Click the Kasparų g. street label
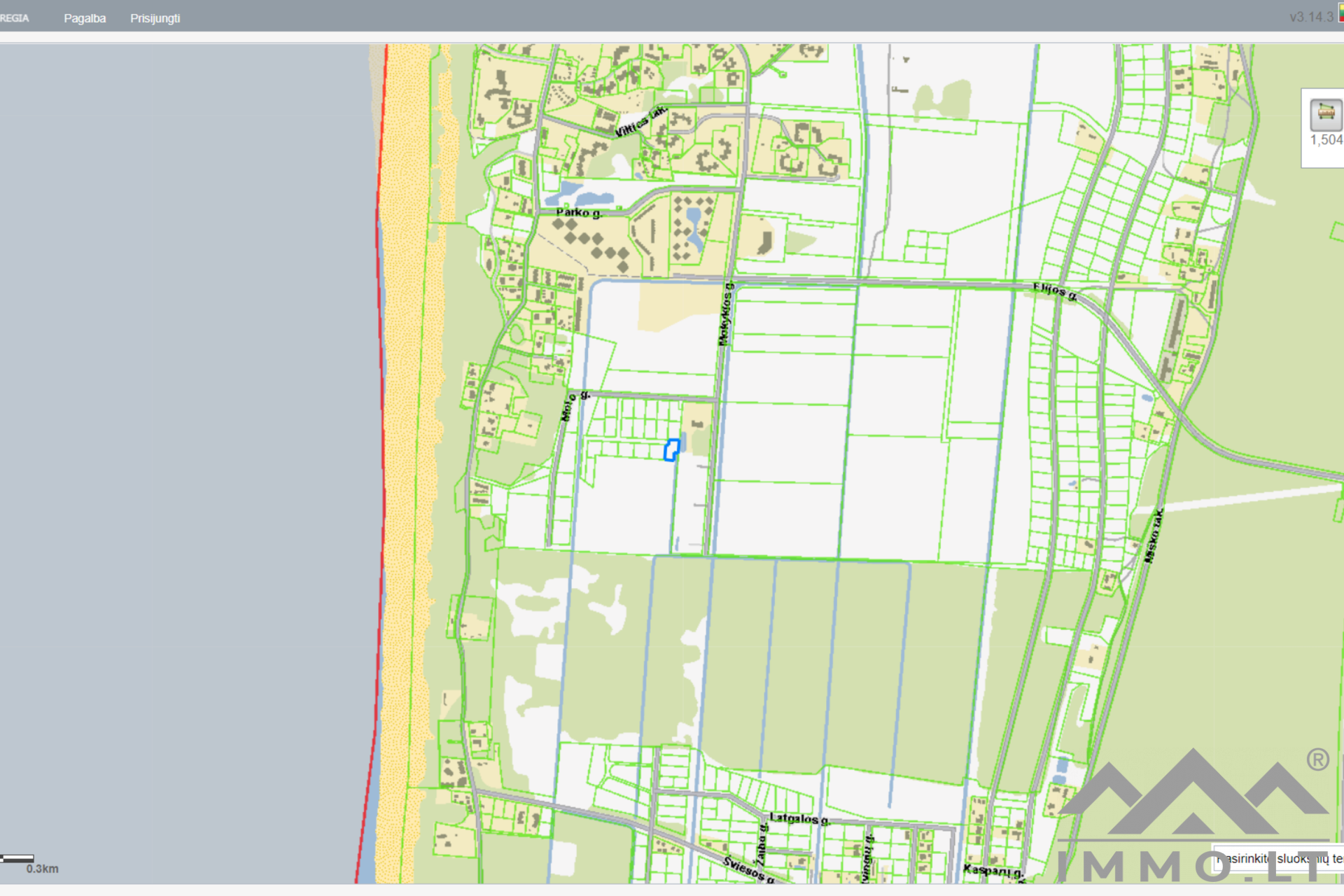Image resolution: width=1344 pixels, height=896 pixels. (993, 871)
